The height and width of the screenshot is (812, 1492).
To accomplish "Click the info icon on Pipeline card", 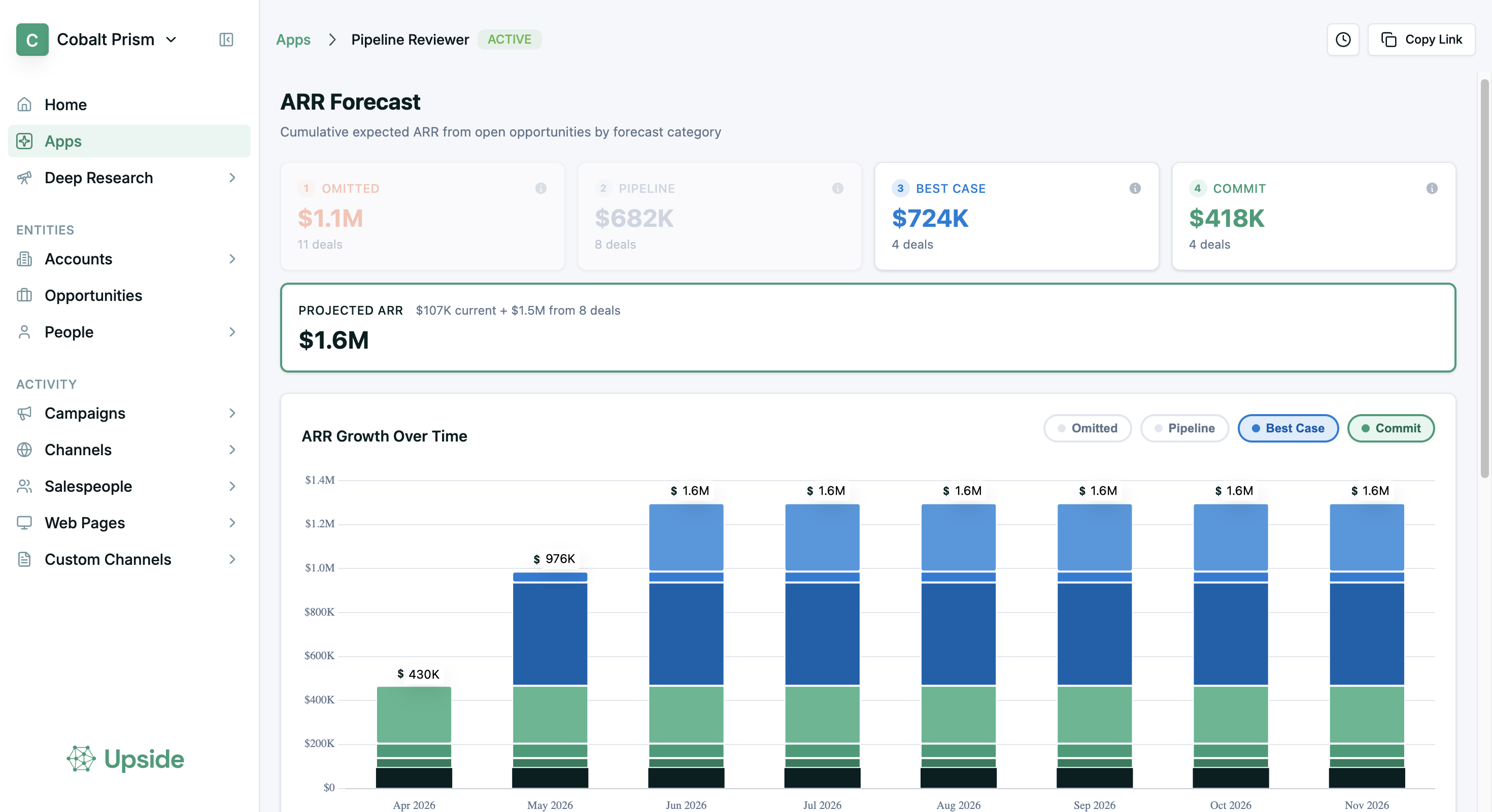I will (x=838, y=188).
